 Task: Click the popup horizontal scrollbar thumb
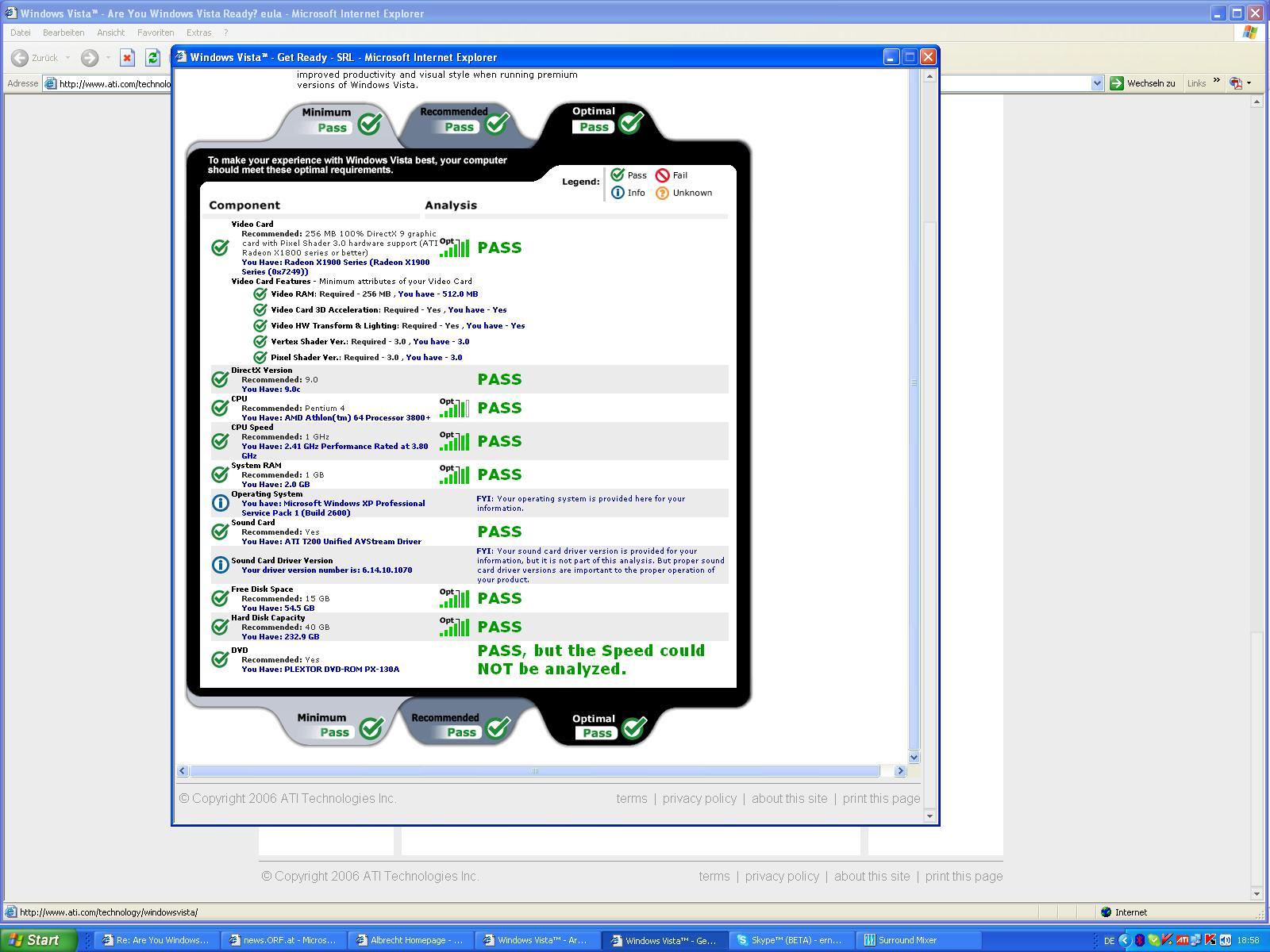tap(534, 770)
